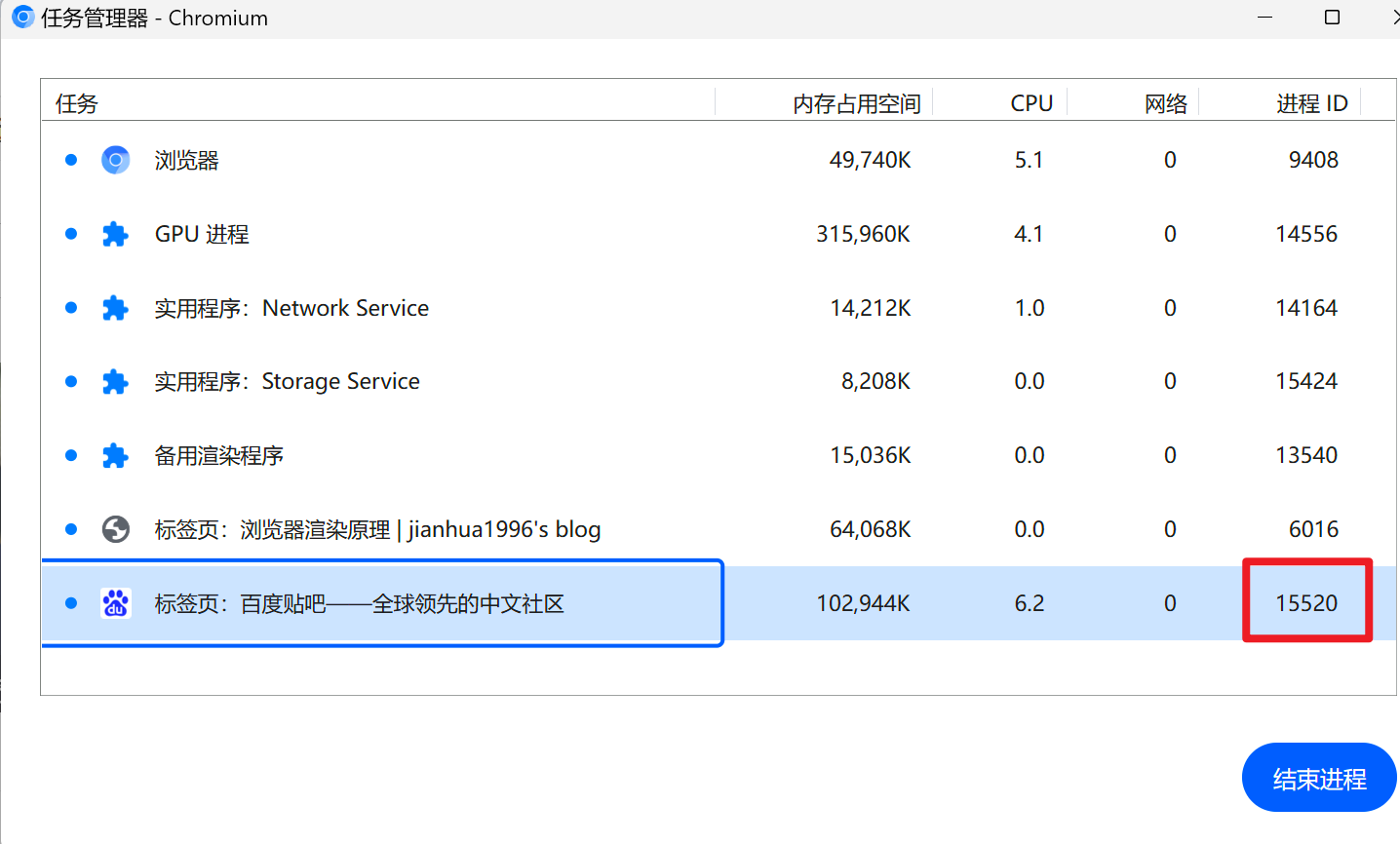Click the Baidu paw icon in the 百度贴吧 row
The height and width of the screenshot is (844, 1400).
115,603
